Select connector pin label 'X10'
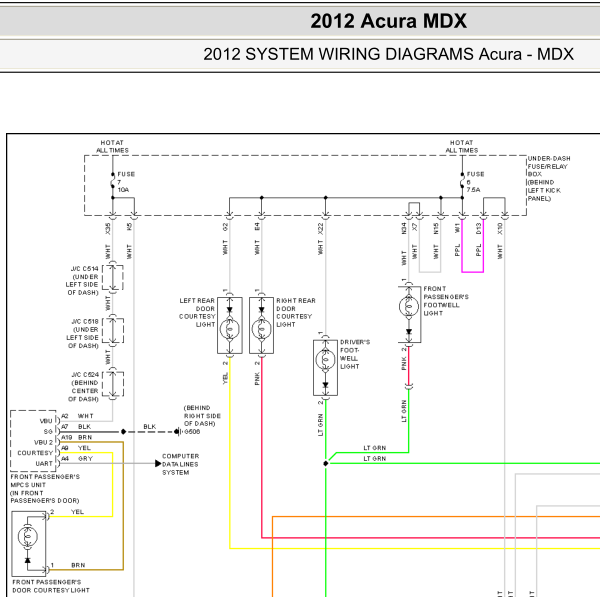 [500, 228]
